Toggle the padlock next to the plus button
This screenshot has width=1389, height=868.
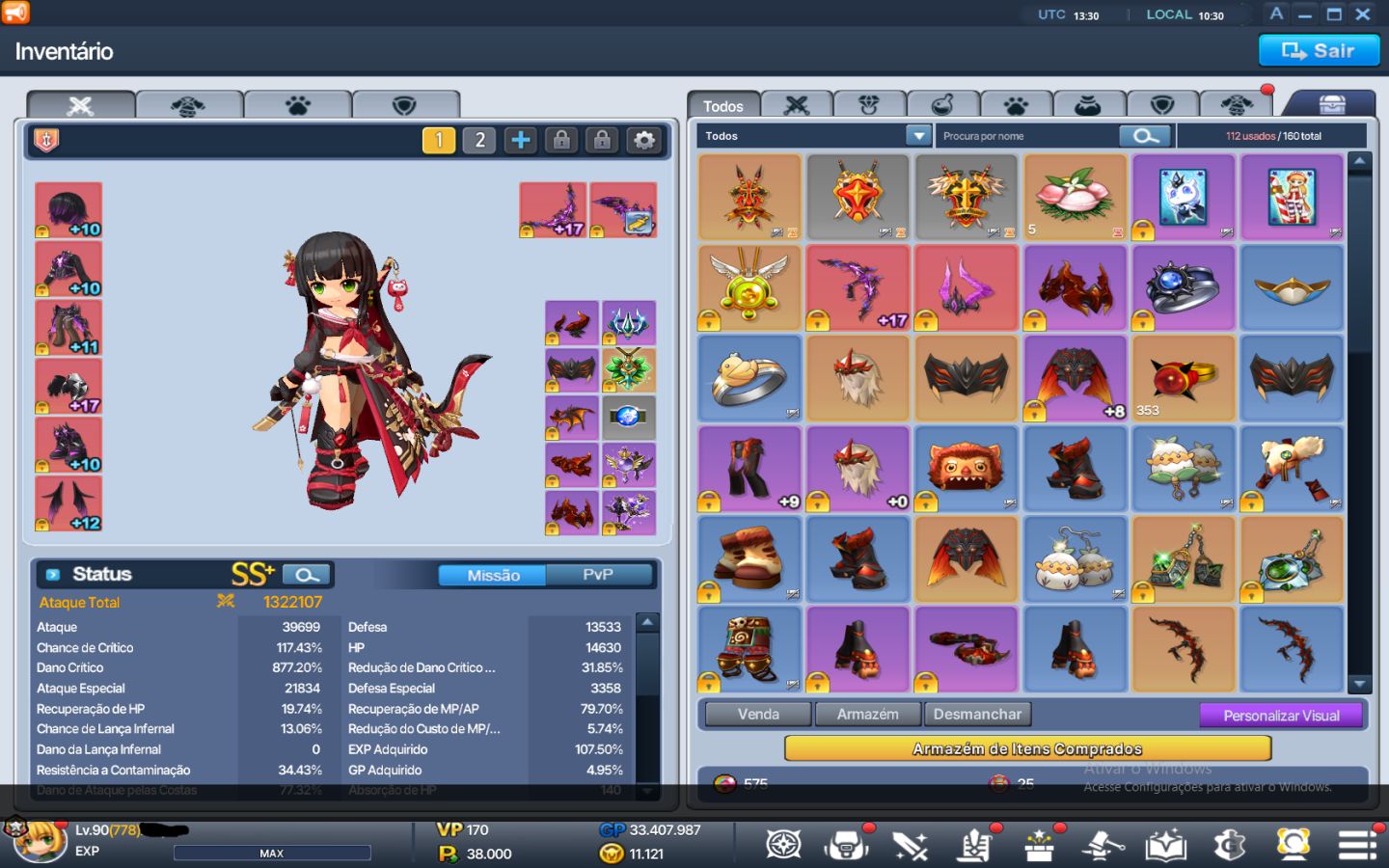[x=561, y=141]
